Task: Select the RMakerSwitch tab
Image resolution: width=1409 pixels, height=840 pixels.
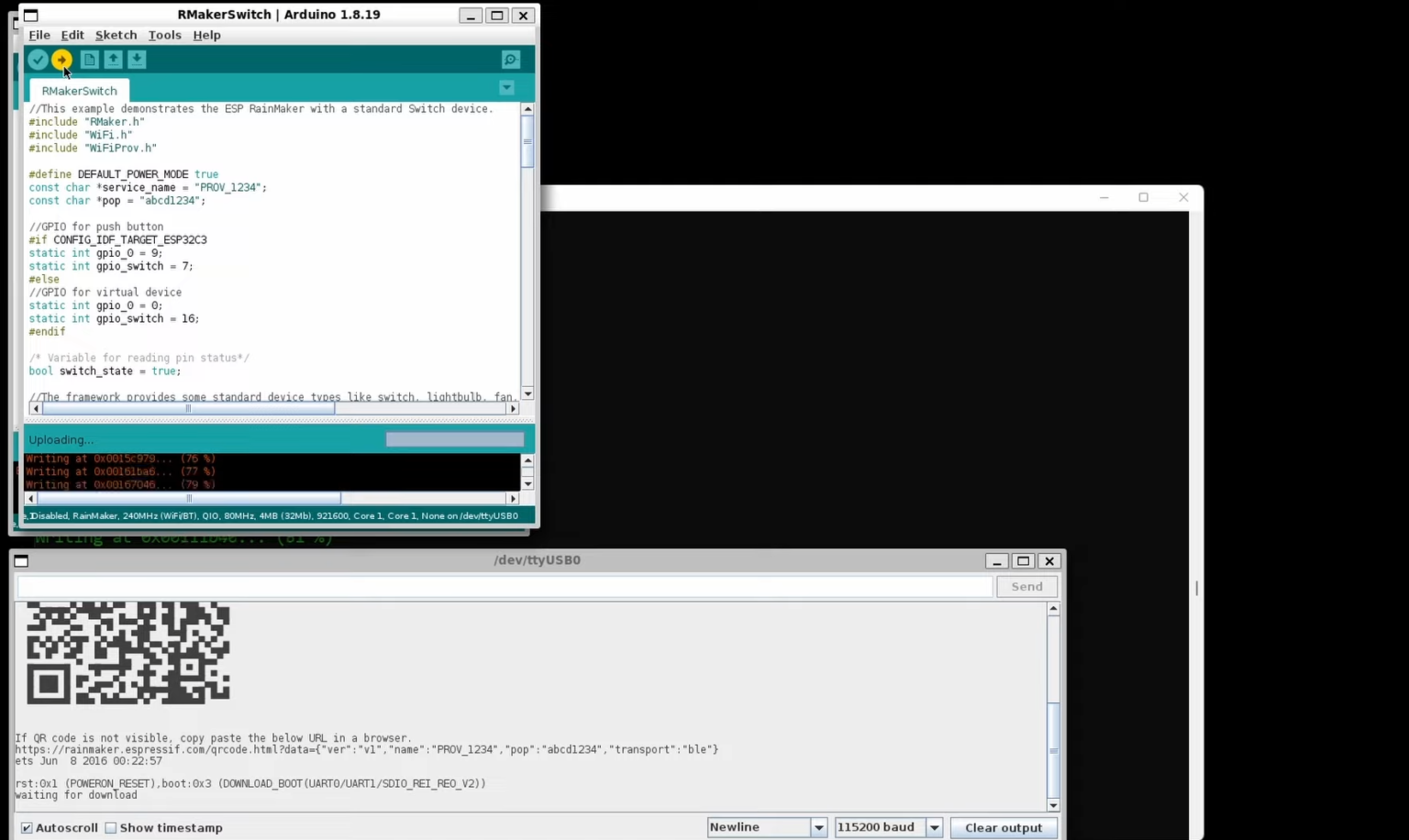Action: 80,91
